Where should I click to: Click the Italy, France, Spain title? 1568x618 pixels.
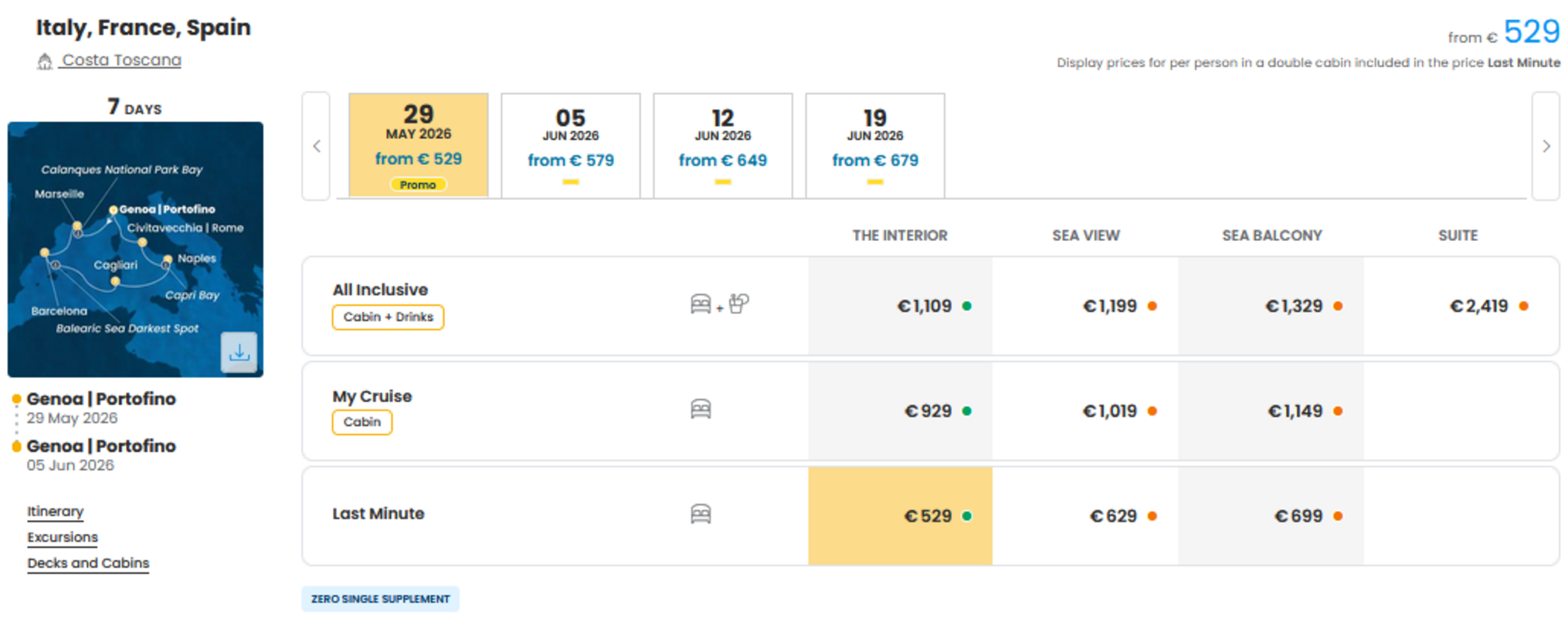click(144, 28)
